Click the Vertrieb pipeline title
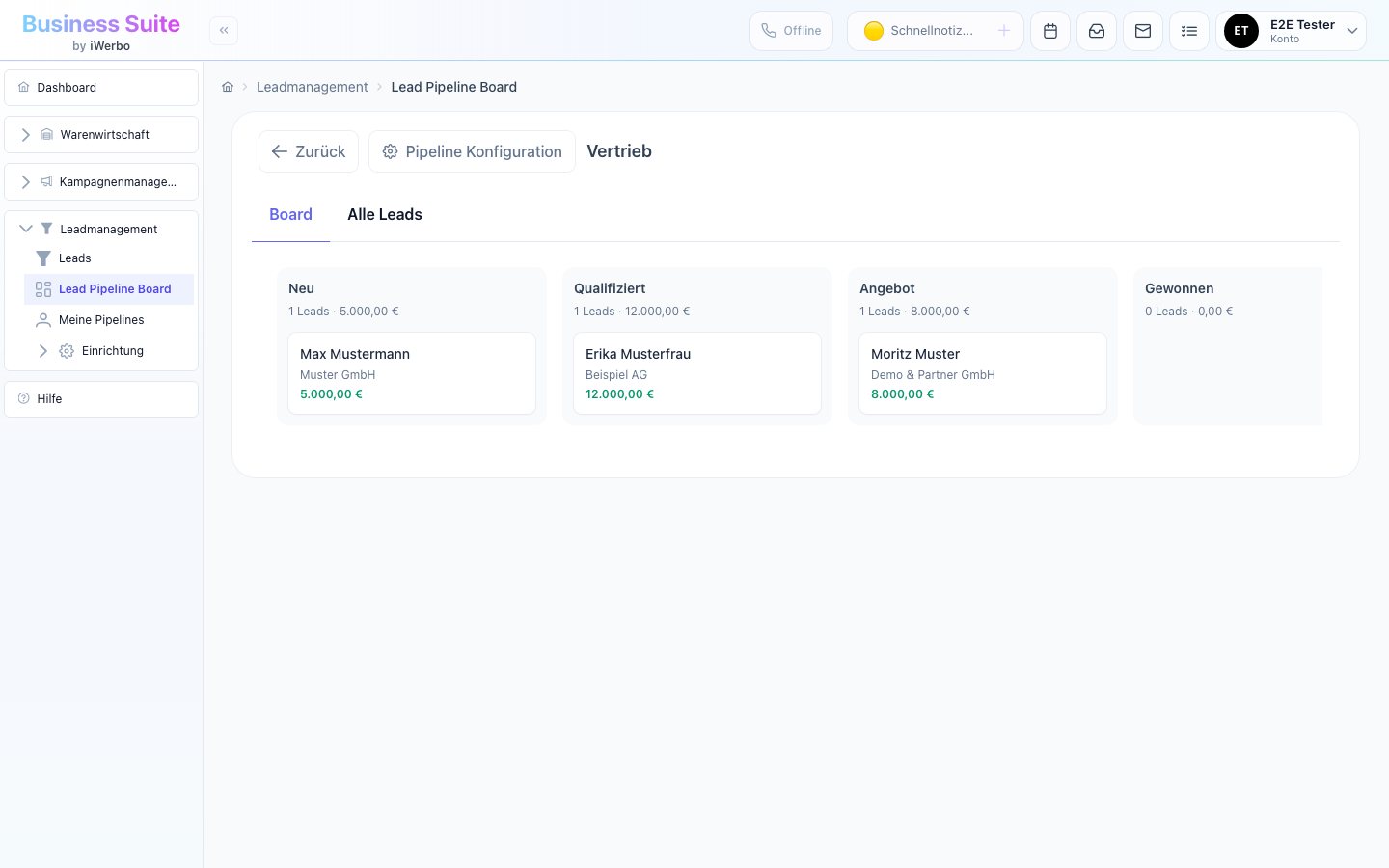 [619, 151]
